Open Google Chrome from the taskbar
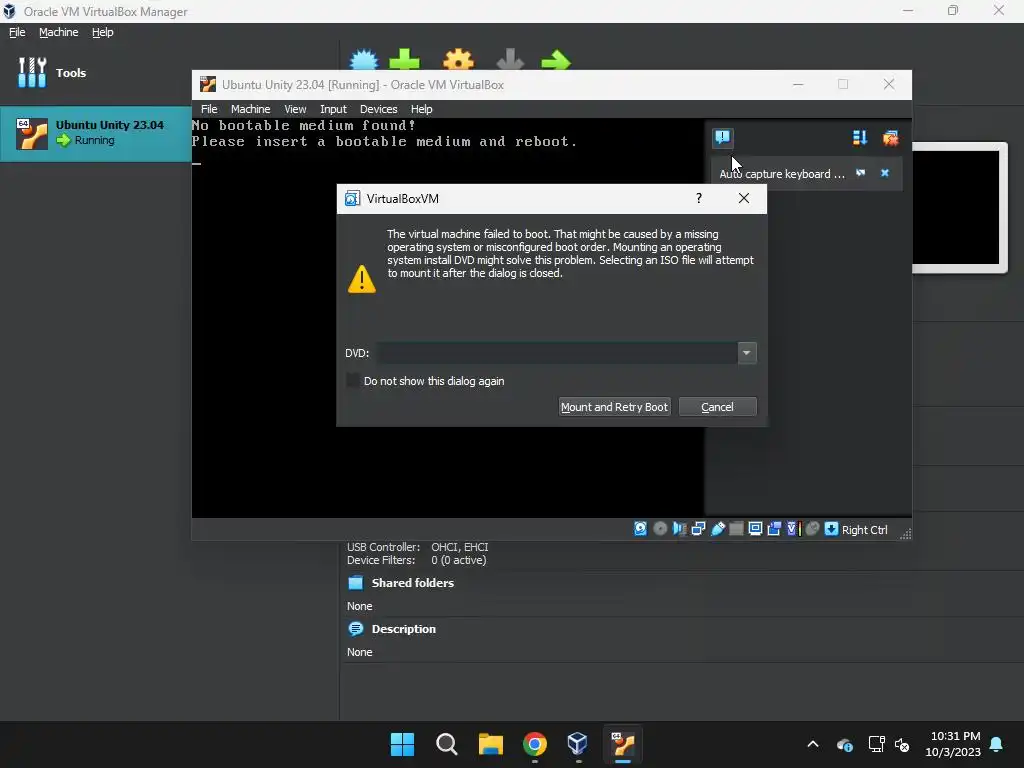Viewport: 1024px width, 768px height. tap(534, 744)
